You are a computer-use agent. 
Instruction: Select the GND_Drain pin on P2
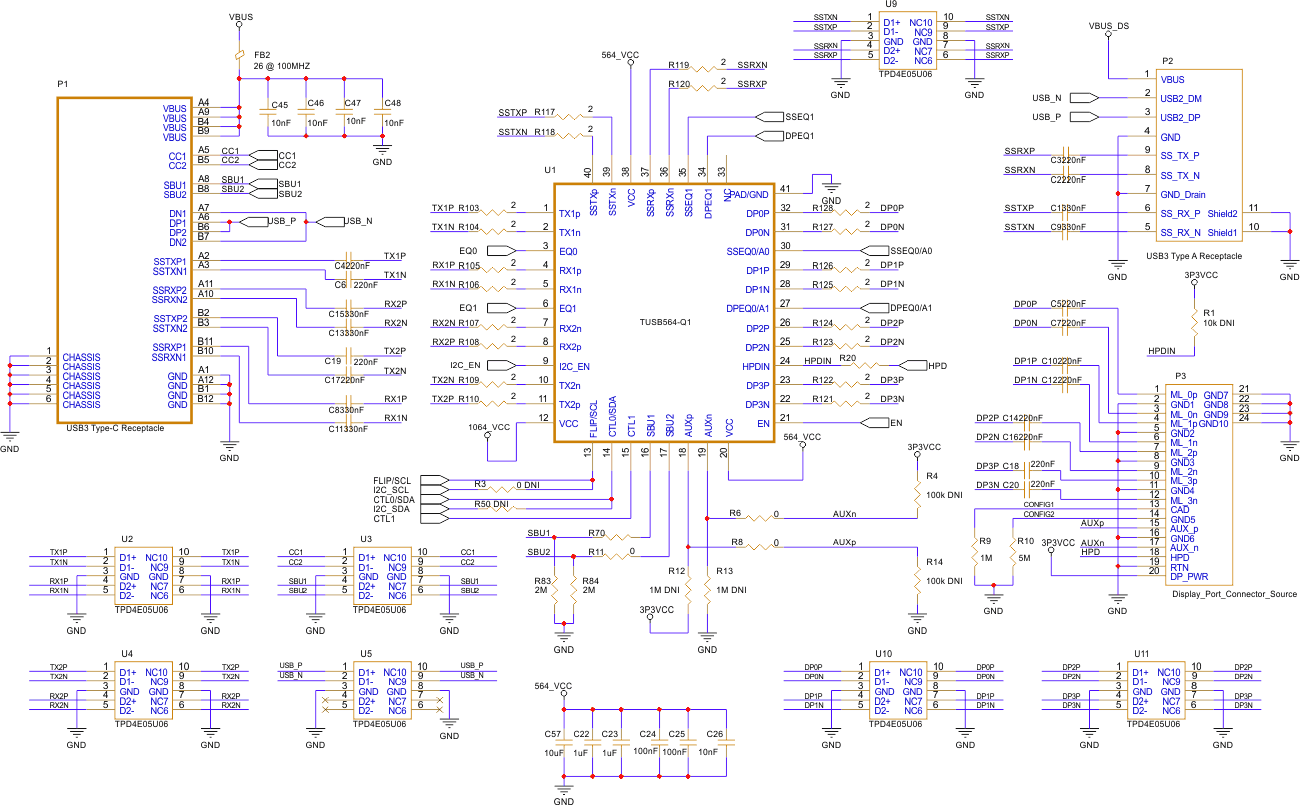coord(1184,194)
